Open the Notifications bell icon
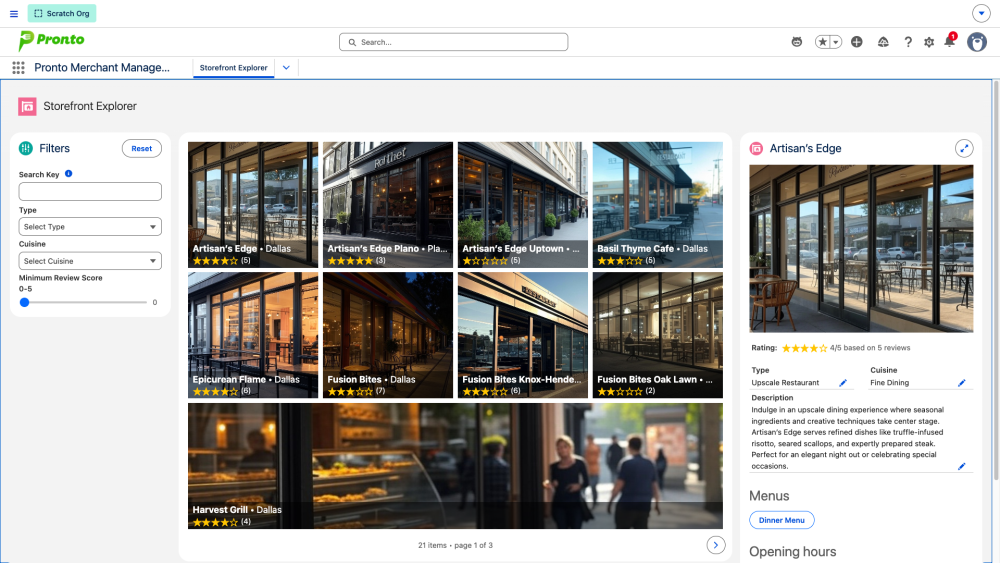 [949, 41]
